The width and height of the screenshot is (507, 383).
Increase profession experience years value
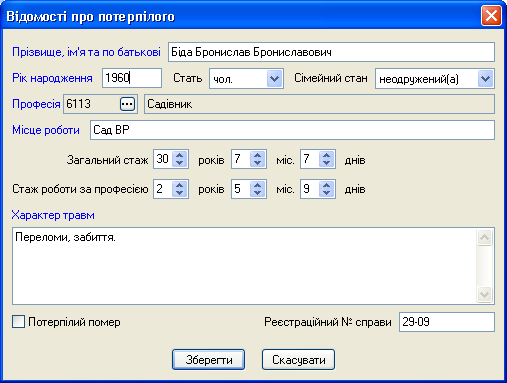coord(180,185)
